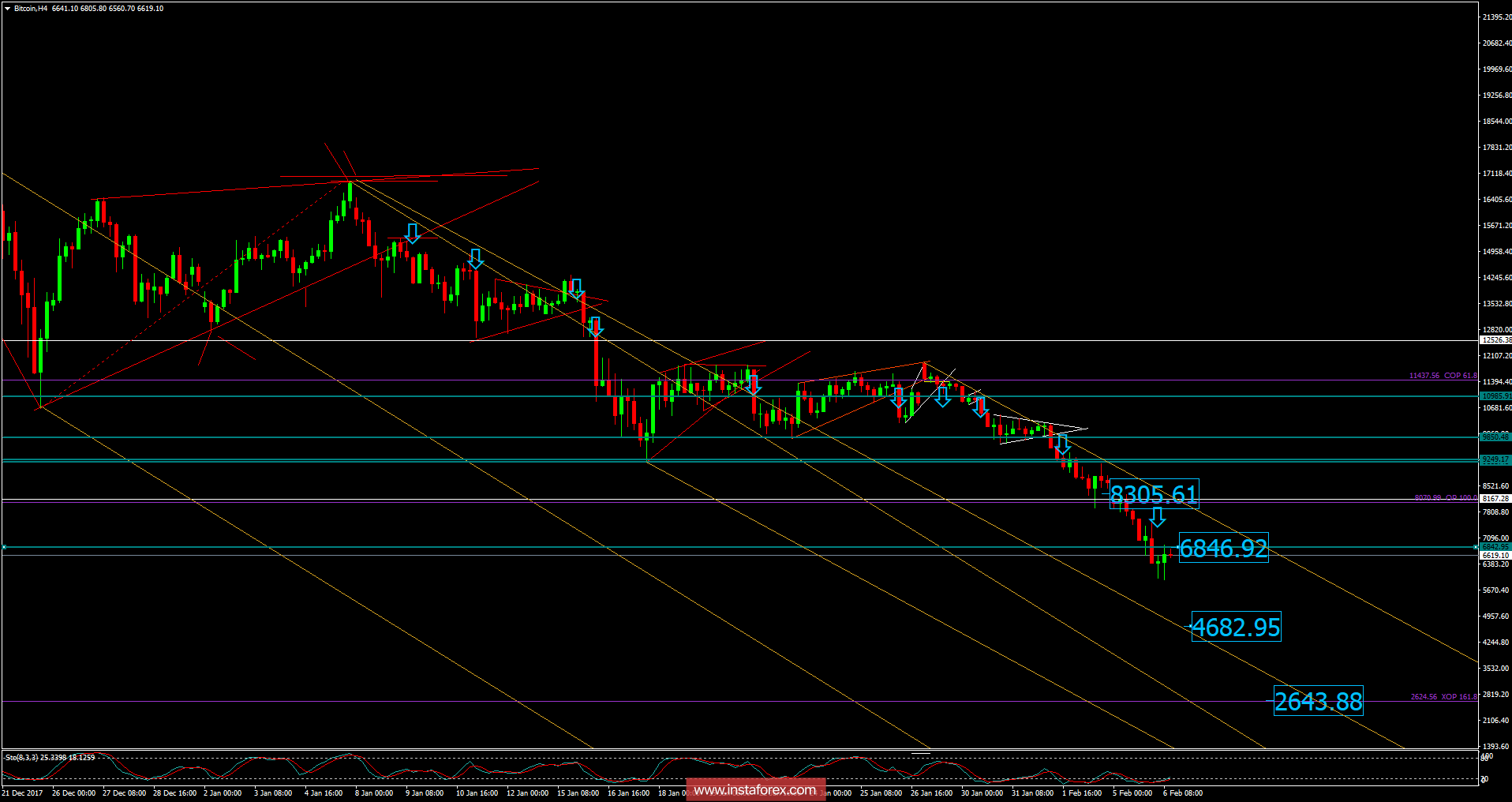The image size is (1512, 802).
Task: Click the 1 Feb 16:00 time label
Action: [x=1082, y=793]
